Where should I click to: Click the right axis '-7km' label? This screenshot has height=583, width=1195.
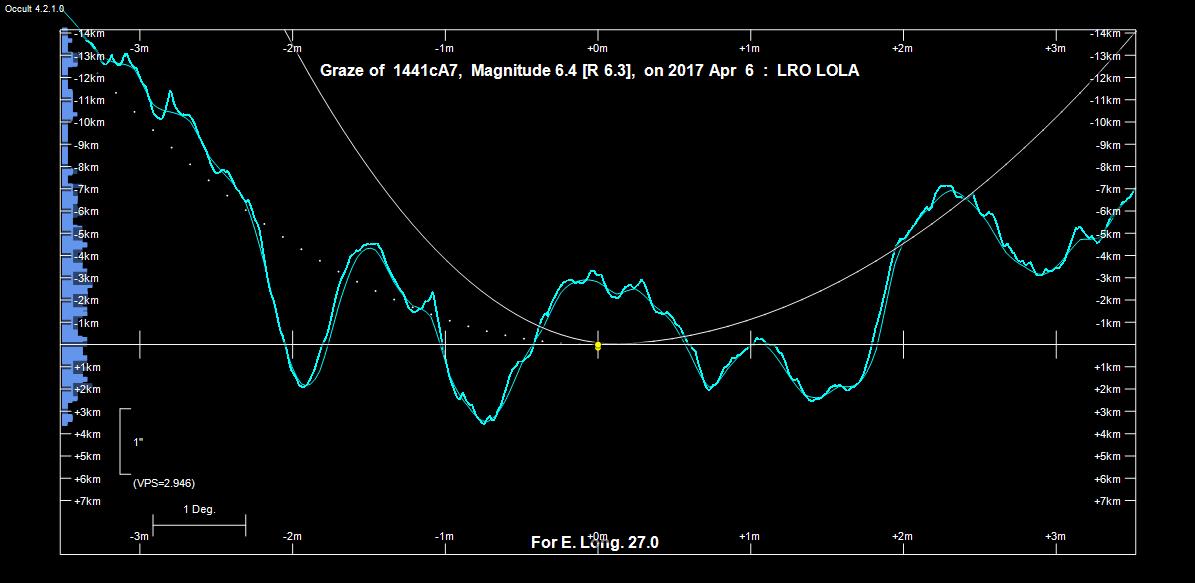pos(1106,189)
